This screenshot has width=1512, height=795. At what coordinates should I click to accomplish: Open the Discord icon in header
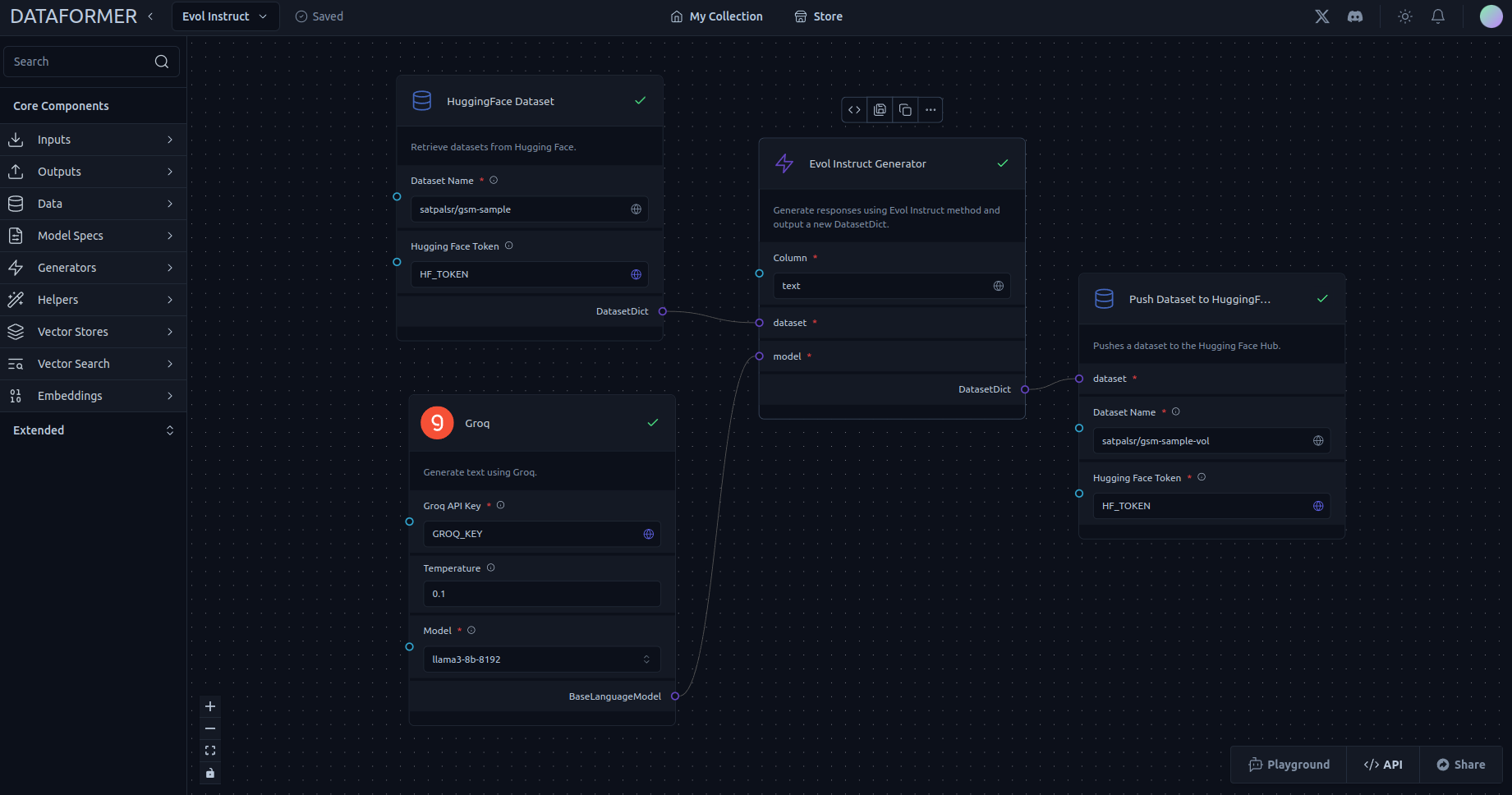click(x=1355, y=16)
